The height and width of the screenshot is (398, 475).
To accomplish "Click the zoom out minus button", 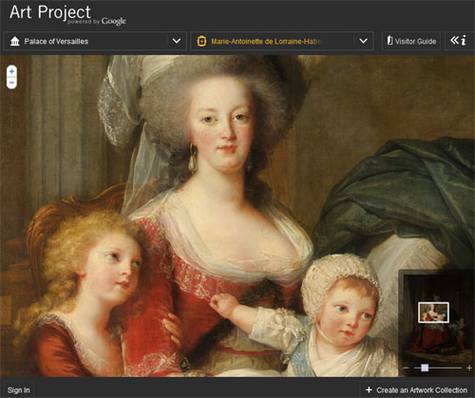I will click(12, 82).
